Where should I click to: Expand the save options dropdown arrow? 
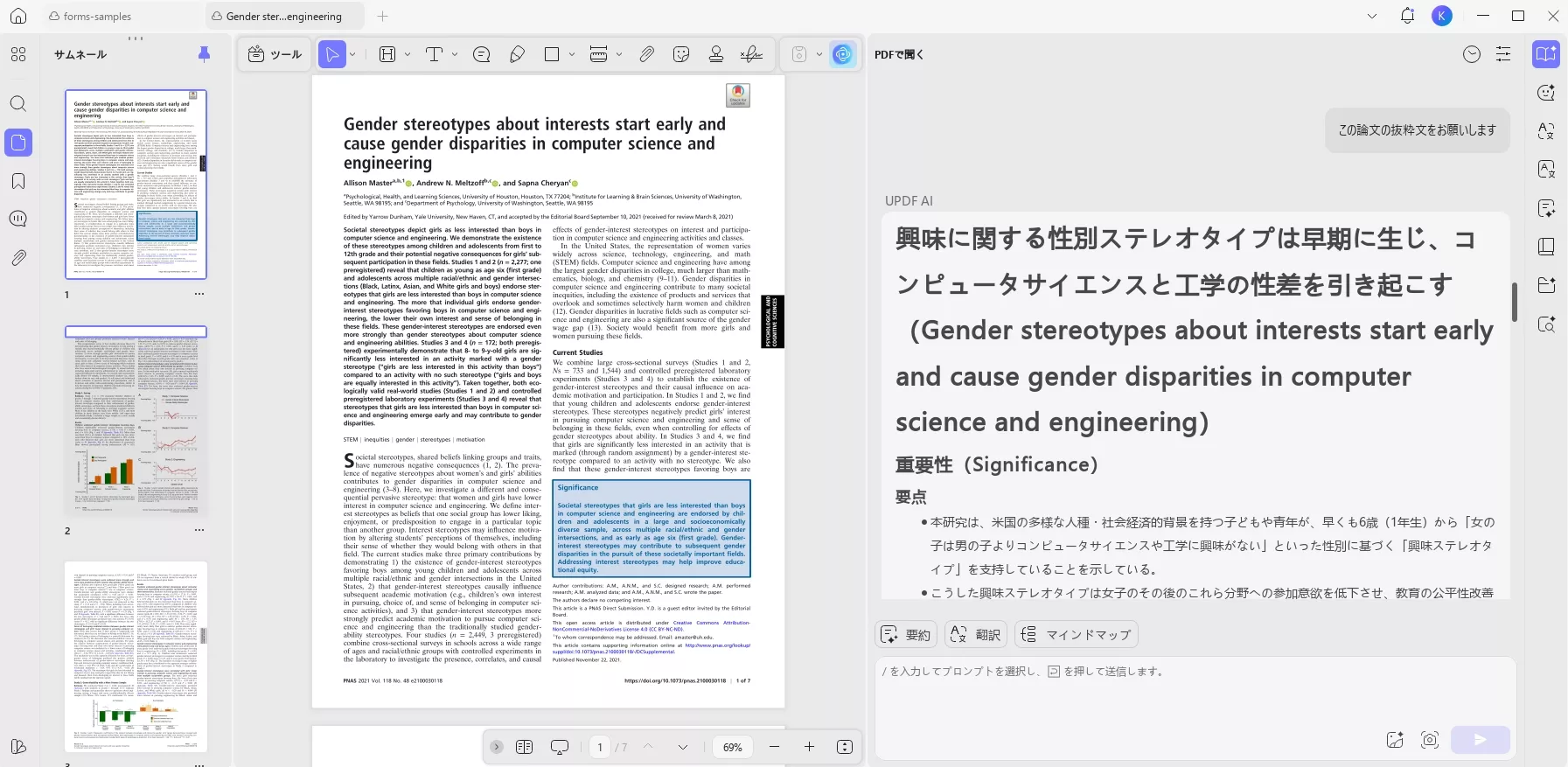819,54
